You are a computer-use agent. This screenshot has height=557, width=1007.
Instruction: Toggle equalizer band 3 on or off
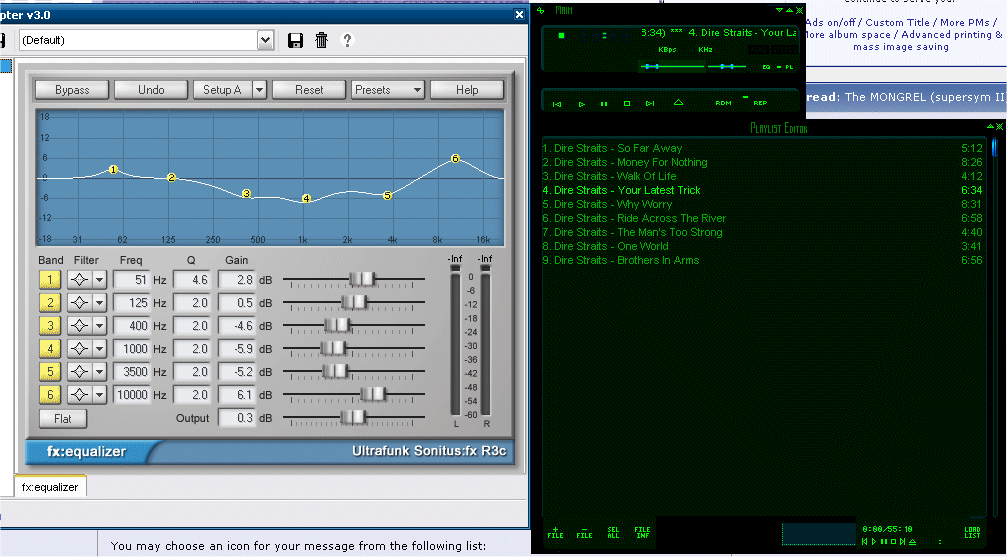coord(49,326)
